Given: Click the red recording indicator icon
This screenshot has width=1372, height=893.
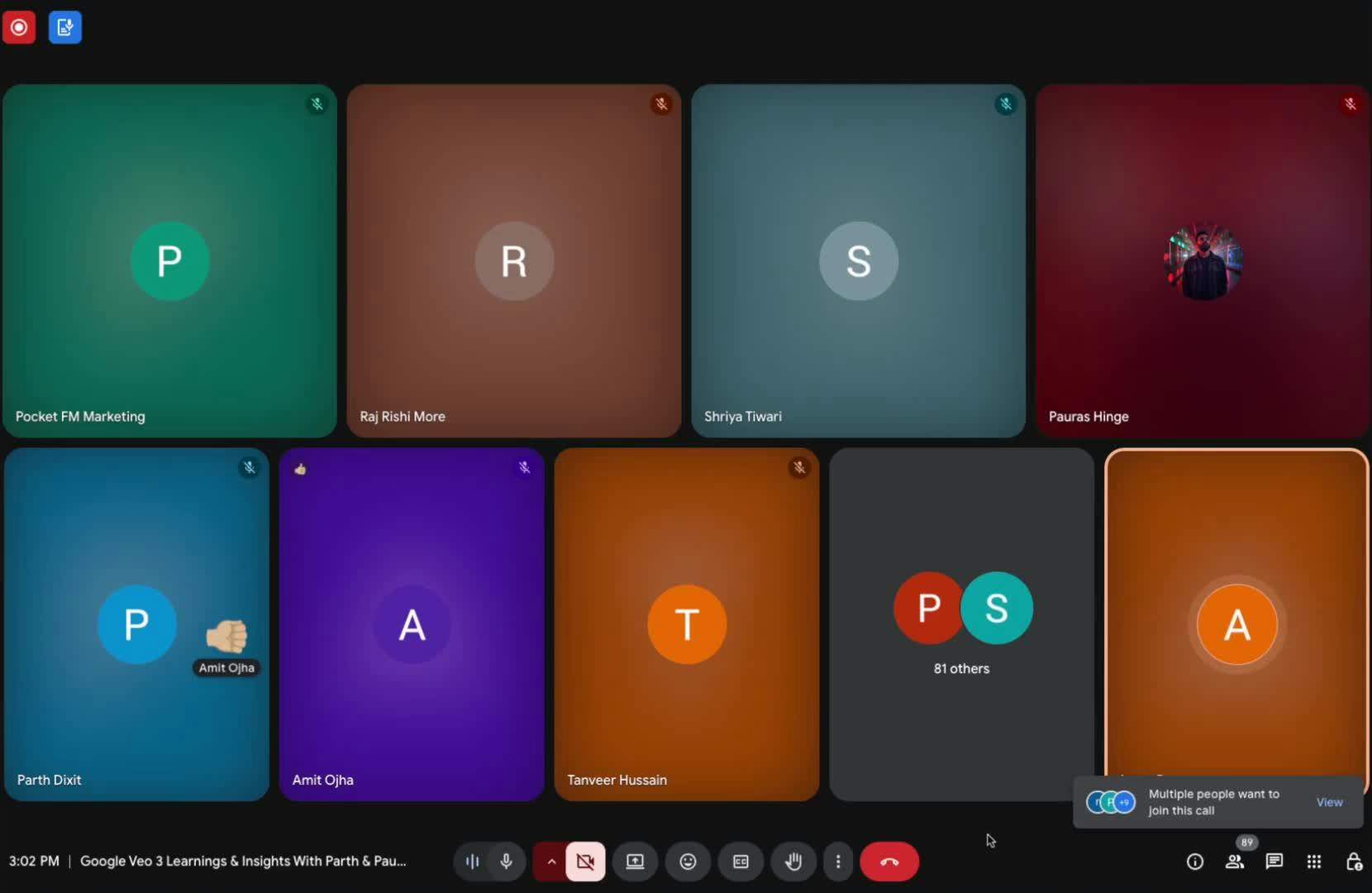Looking at the screenshot, I should (x=19, y=27).
